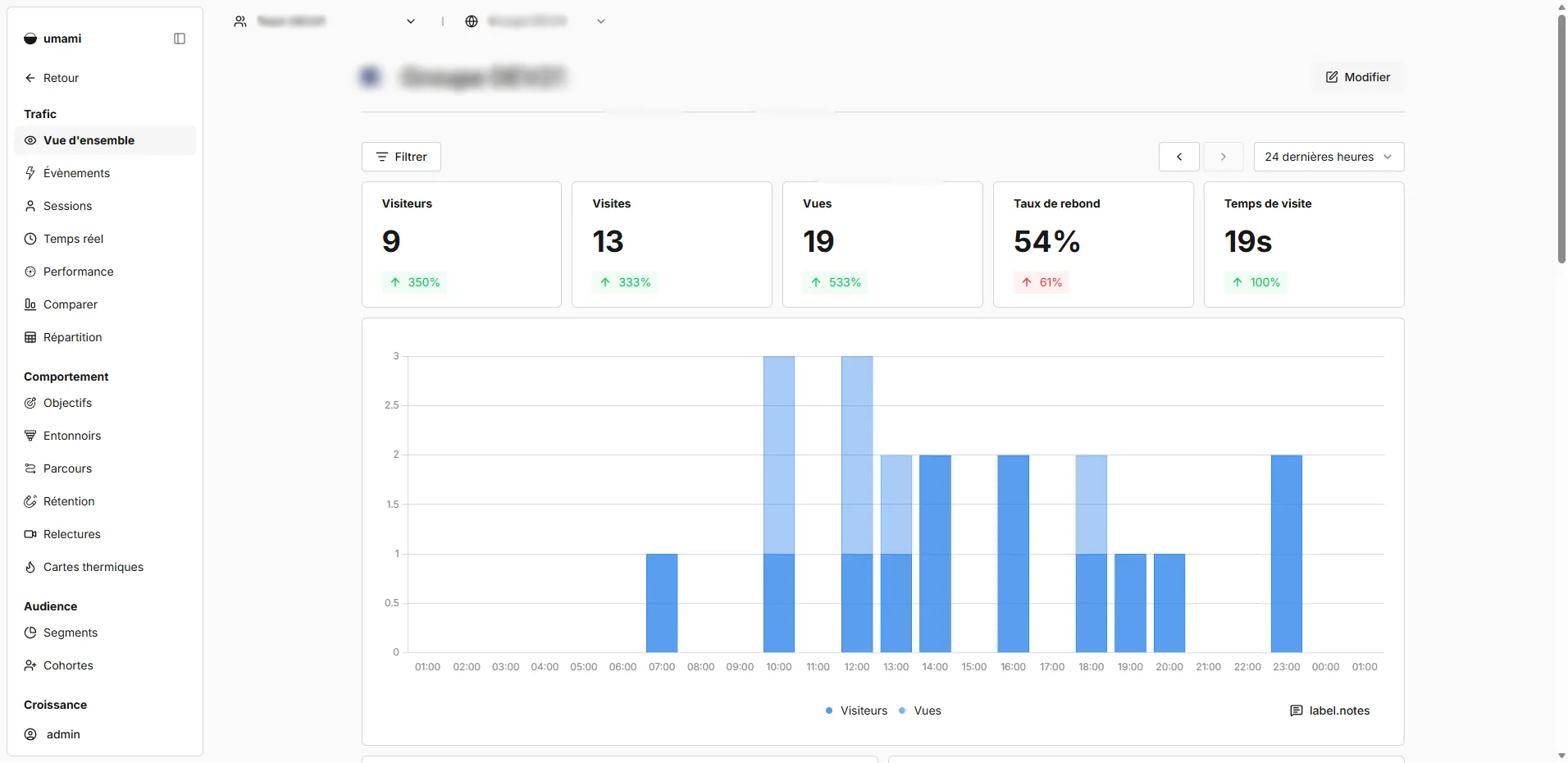This screenshot has width=1568, height=763.
Task: Click the umami logo icon
Action: [x=30, y=39]
